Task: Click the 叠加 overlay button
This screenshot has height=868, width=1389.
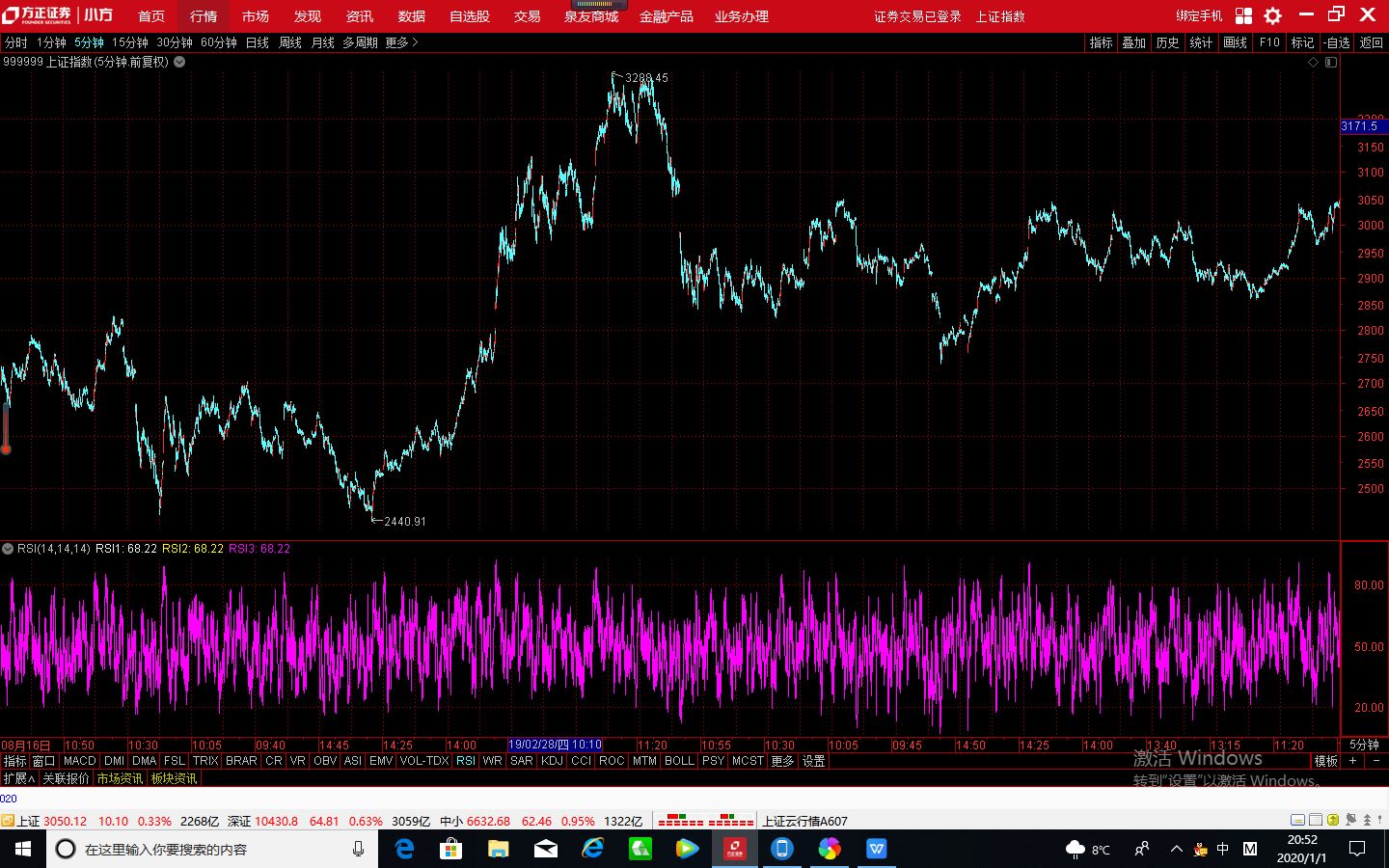Action: coord(1134,42)
